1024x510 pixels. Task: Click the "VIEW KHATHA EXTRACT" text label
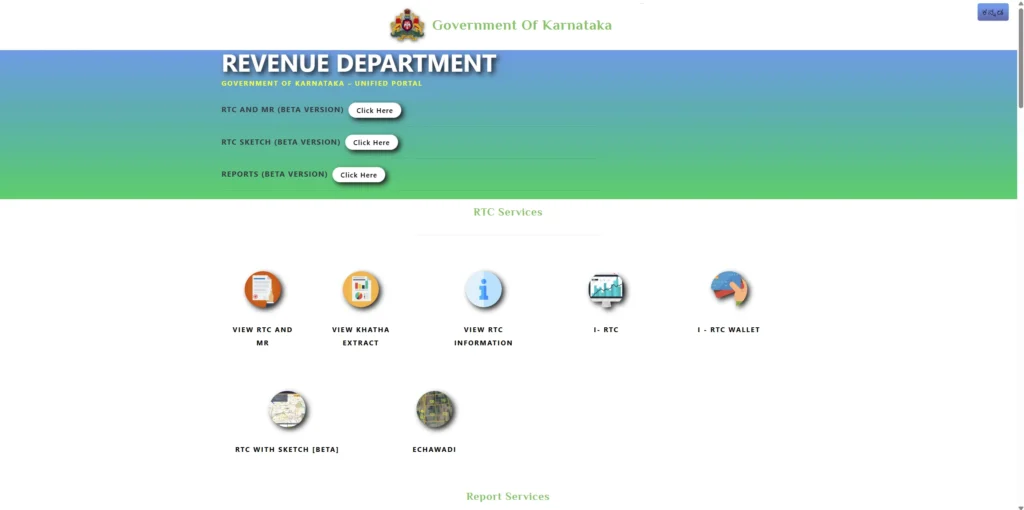click(x=361, y=336)
